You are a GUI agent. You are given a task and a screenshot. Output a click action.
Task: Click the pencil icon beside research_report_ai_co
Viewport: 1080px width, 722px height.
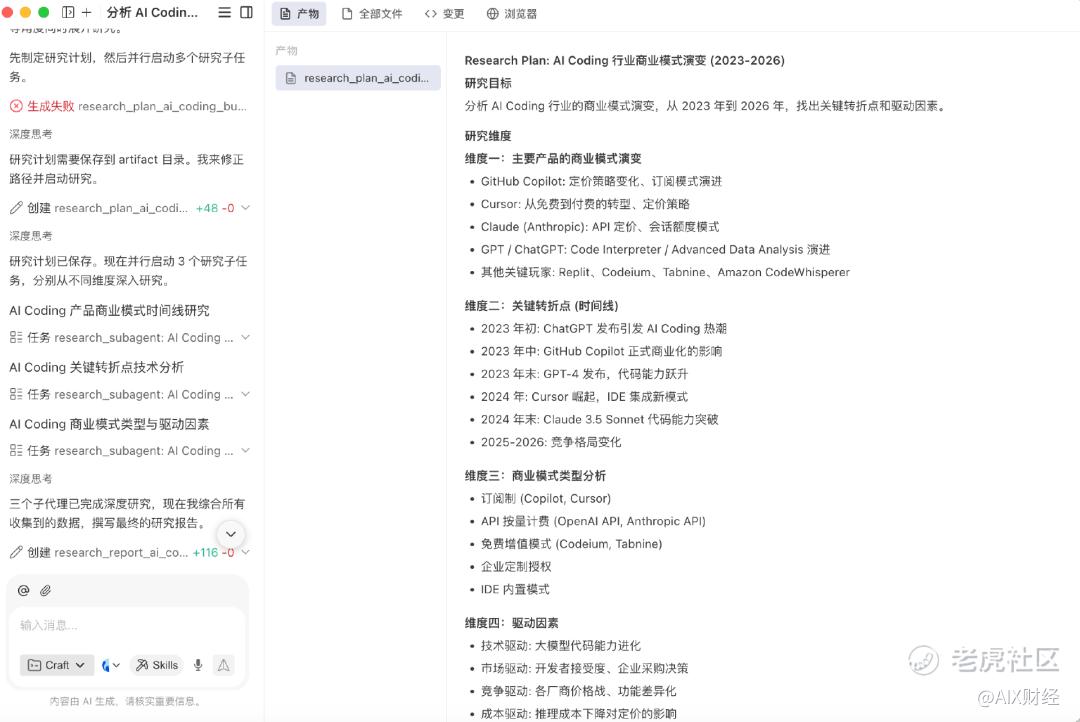click(16, 552)
